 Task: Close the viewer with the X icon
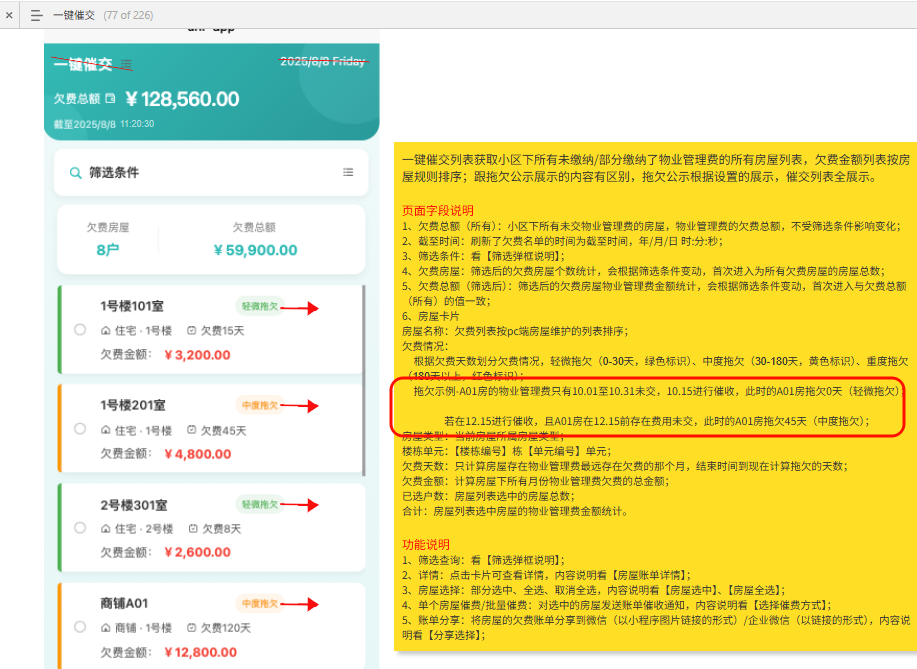9,15
